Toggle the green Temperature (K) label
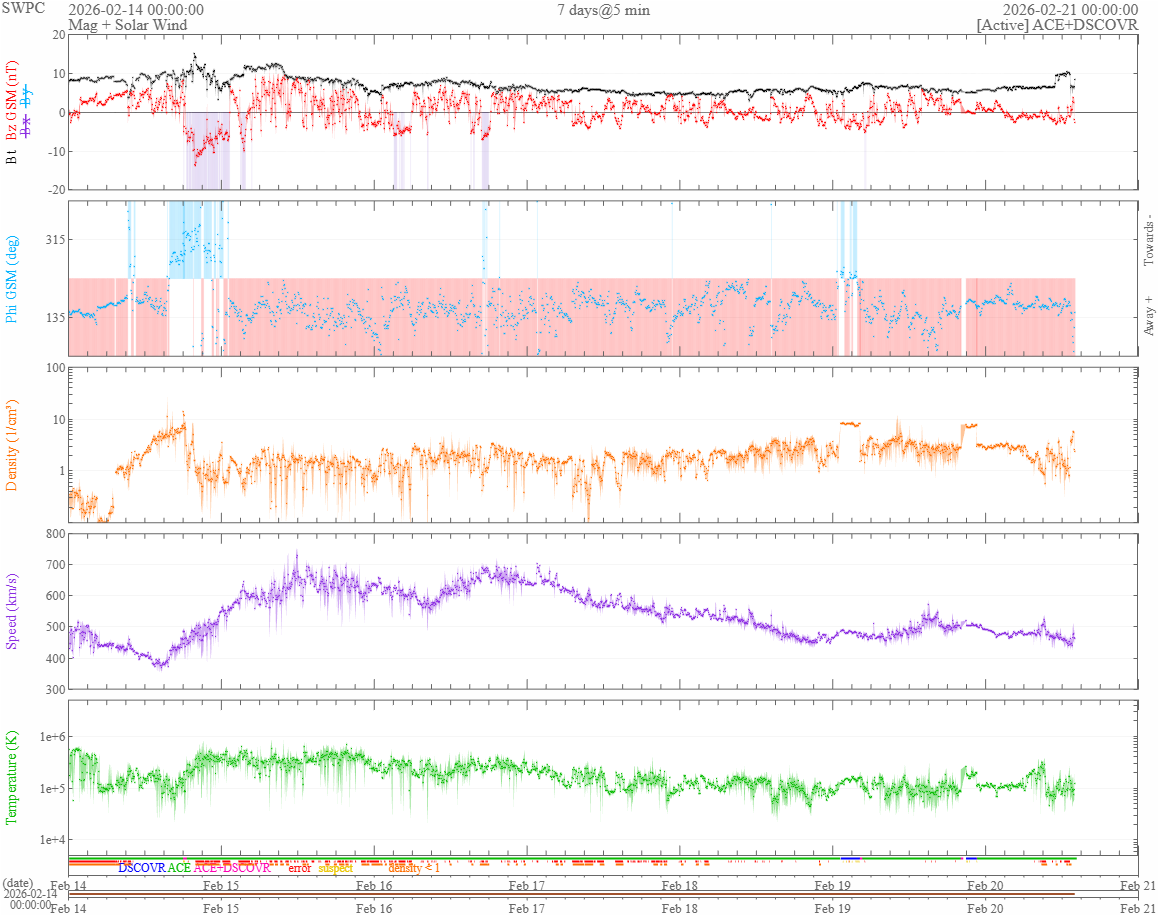This screenshot has width=1158, height=915. (x=11, y=778)
